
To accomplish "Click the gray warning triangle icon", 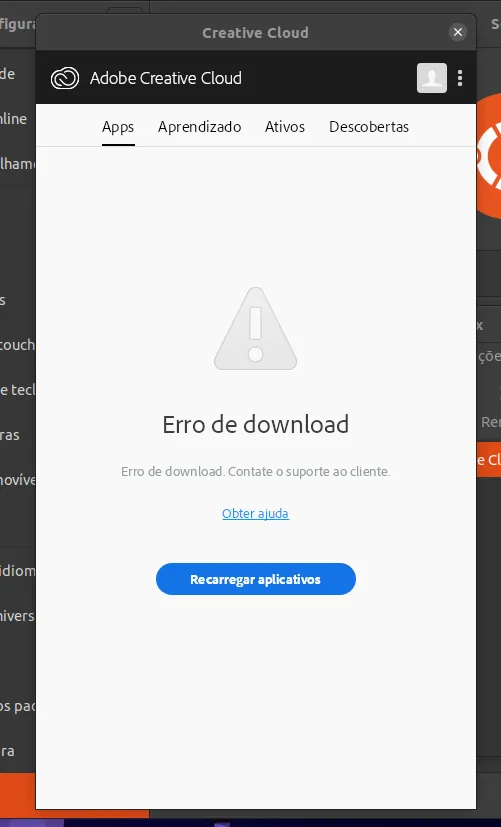I will point(255,329).
